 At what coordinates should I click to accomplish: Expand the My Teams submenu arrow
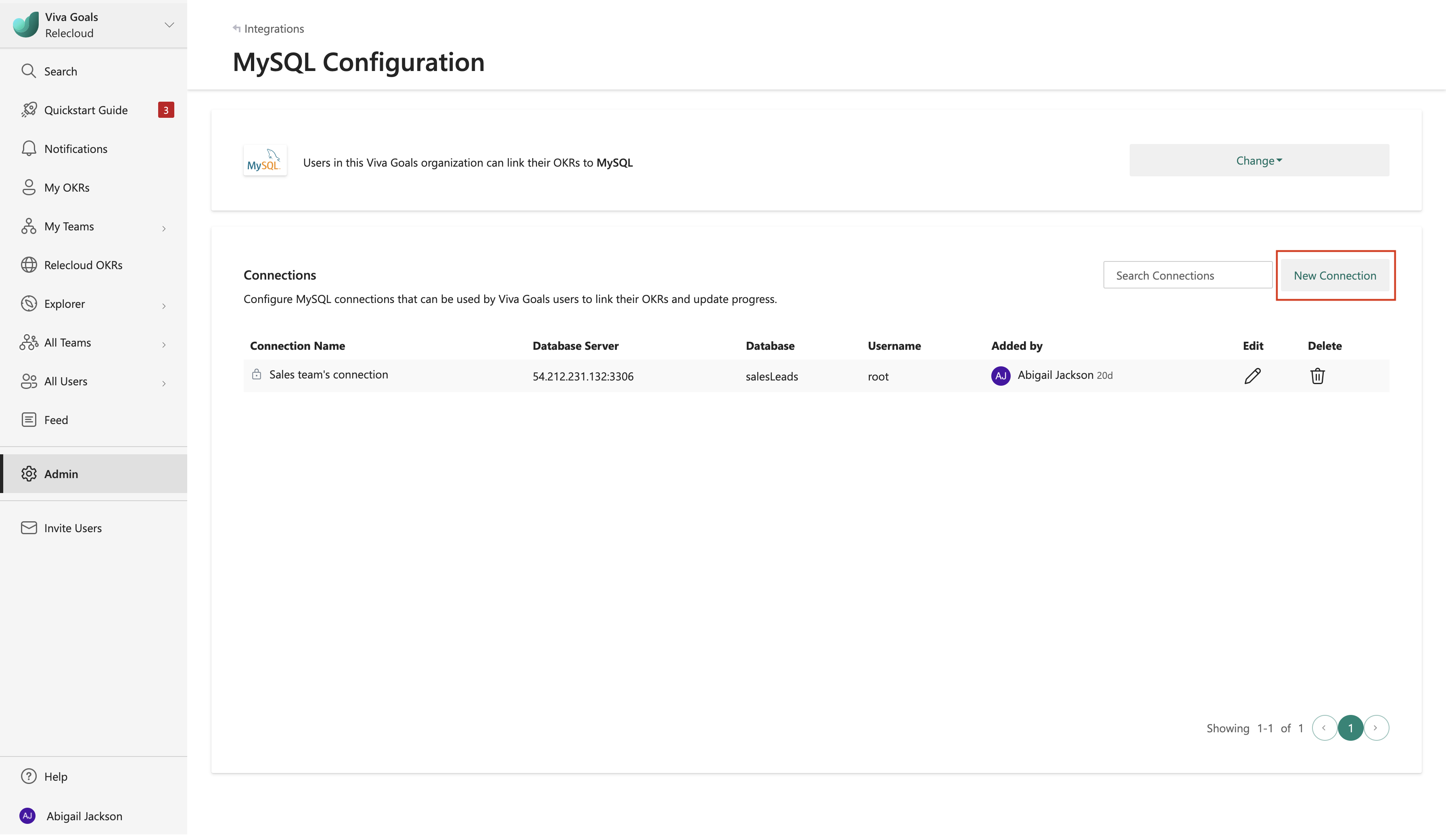[x=163, y=228]
